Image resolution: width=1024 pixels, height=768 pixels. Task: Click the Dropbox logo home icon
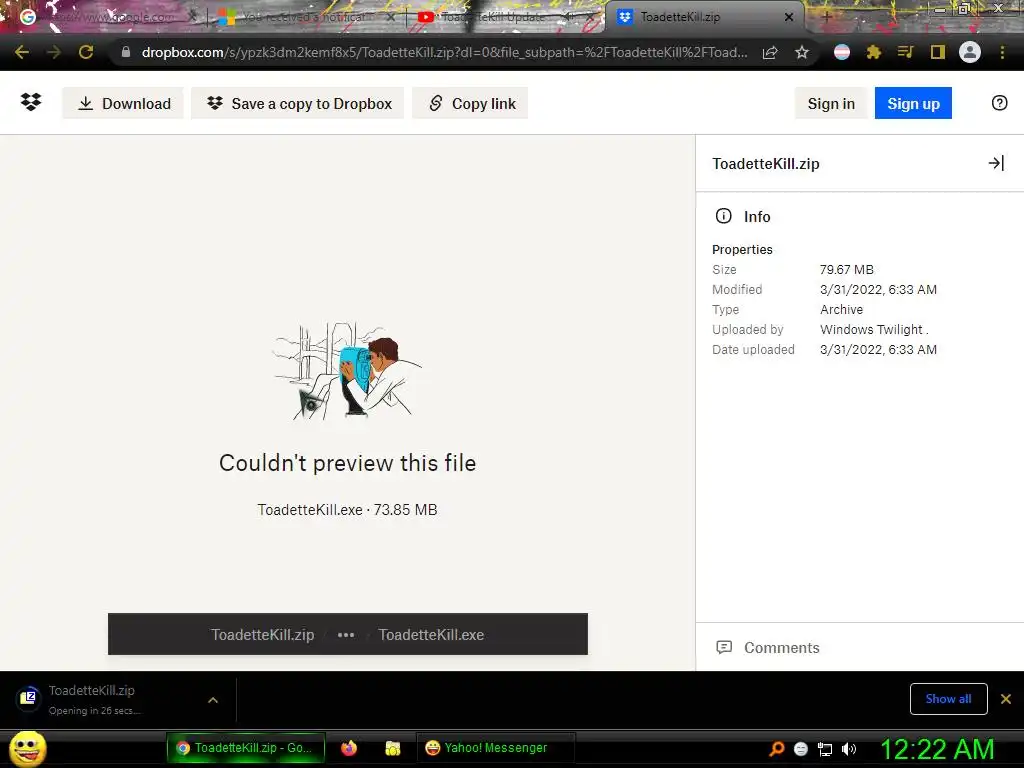pyautogui.click(x=31, y=103)
